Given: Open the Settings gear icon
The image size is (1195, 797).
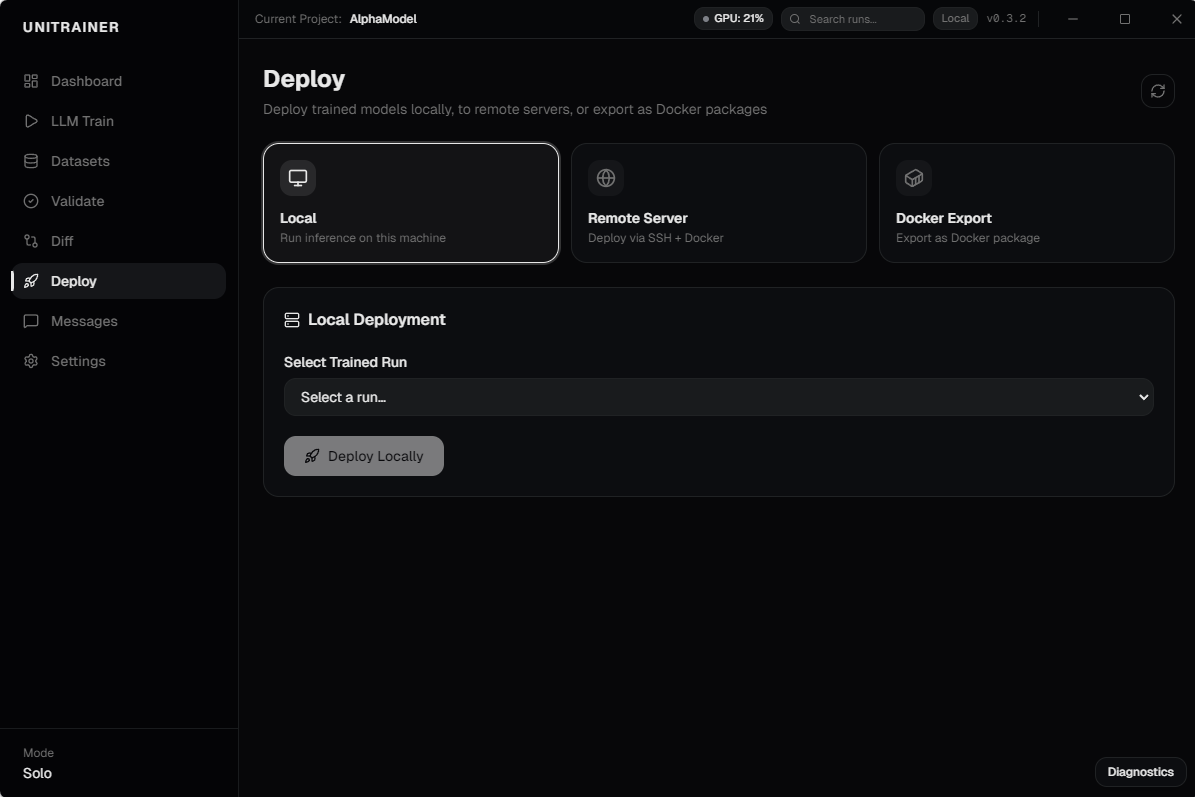Looking at the screenshot, I should click(31, 360).
